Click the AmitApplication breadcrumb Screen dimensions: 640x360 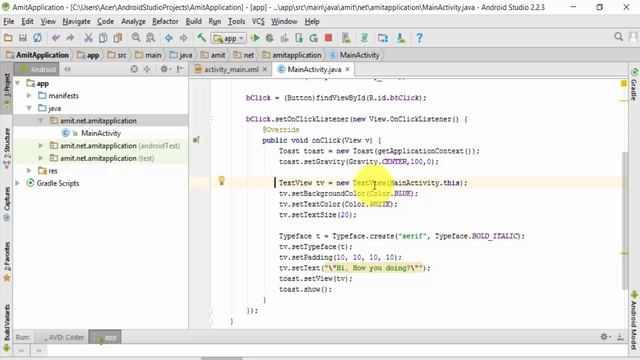coord(38,55)
